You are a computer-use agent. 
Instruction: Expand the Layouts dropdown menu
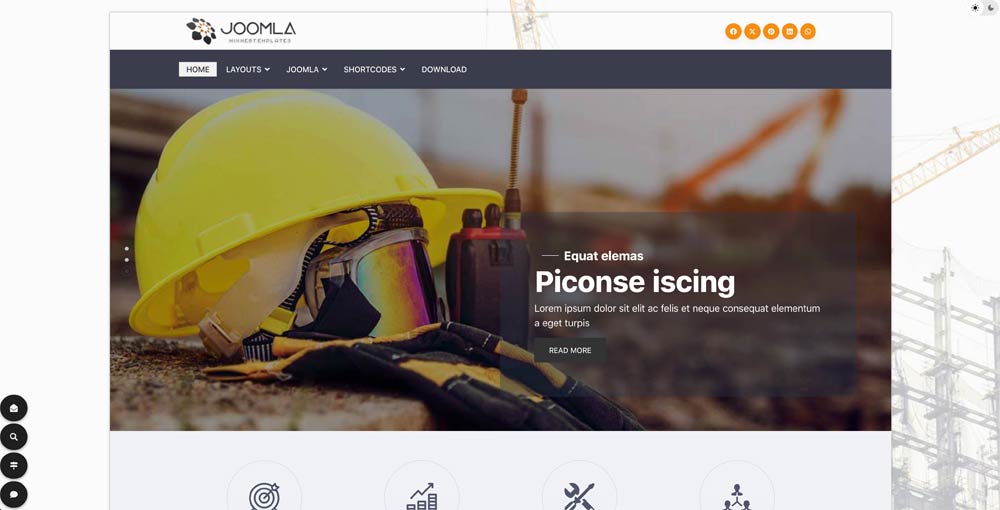pyautogui.click(x=248, y=69)
